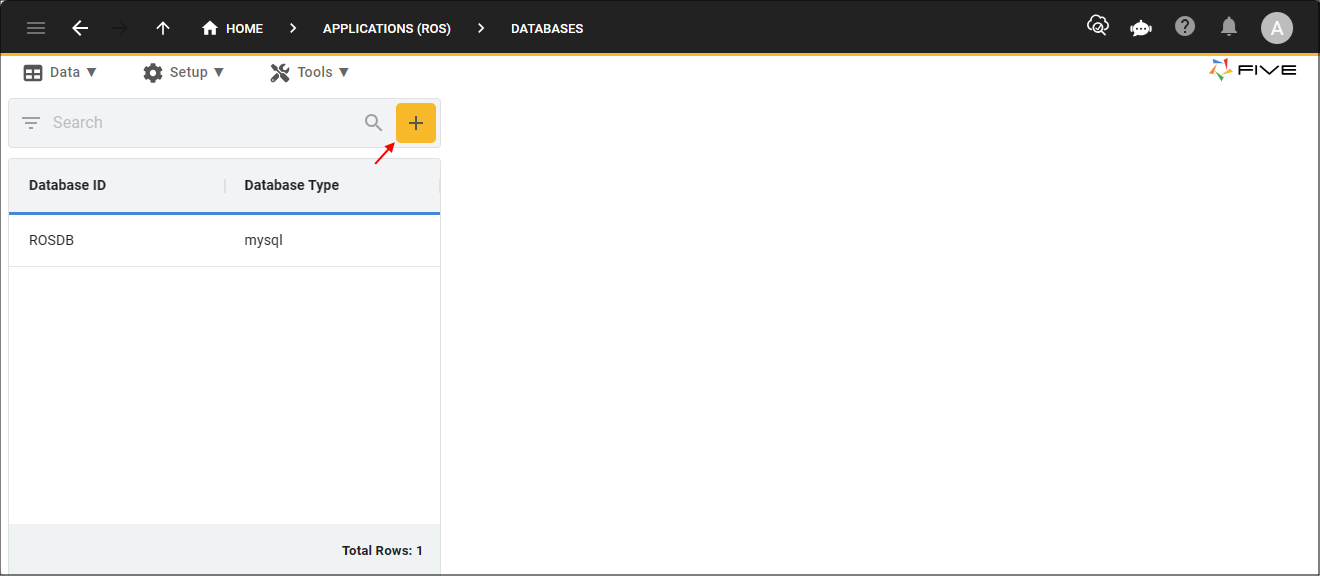Image resolution: width=1320 pixels, height=576 pixels.
Task: Open the navigation hamburger menu
Action: [36, 28]
